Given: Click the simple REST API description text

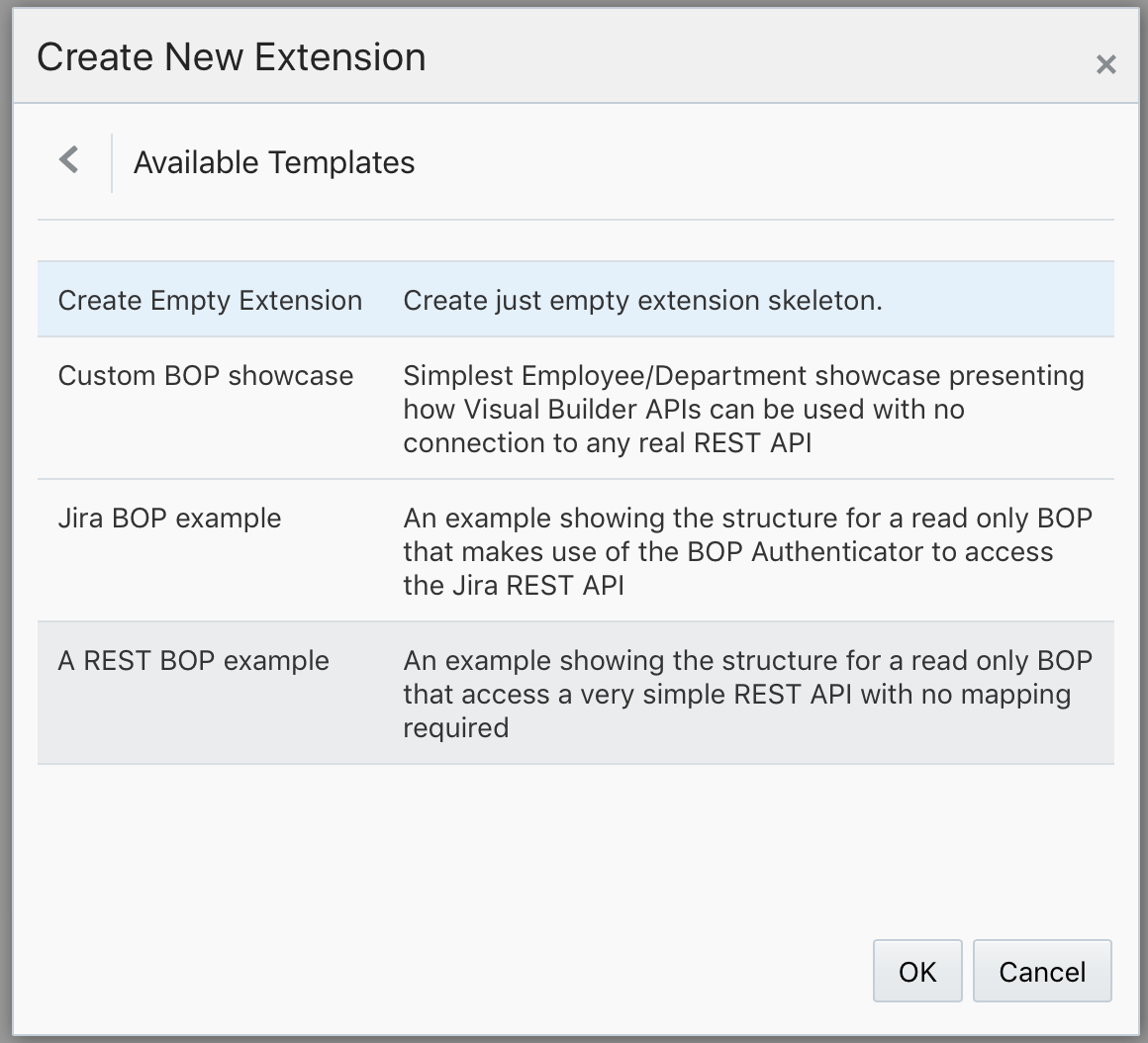Looking at the screenshot, I should click(x=736, y=694).
